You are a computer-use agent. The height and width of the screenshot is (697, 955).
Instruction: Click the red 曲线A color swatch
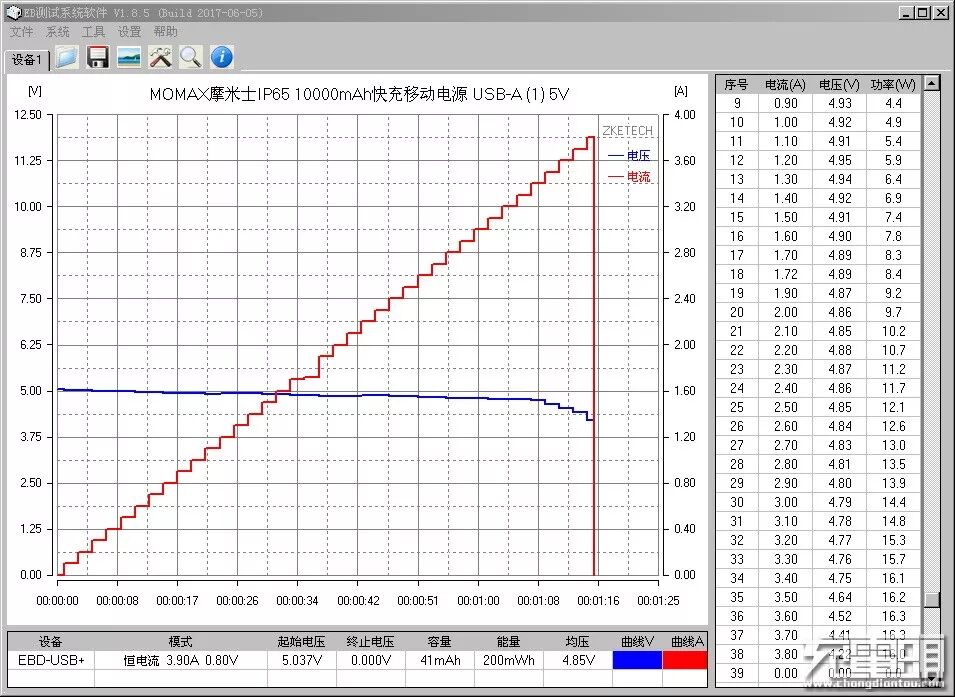[x=685, y=660]
